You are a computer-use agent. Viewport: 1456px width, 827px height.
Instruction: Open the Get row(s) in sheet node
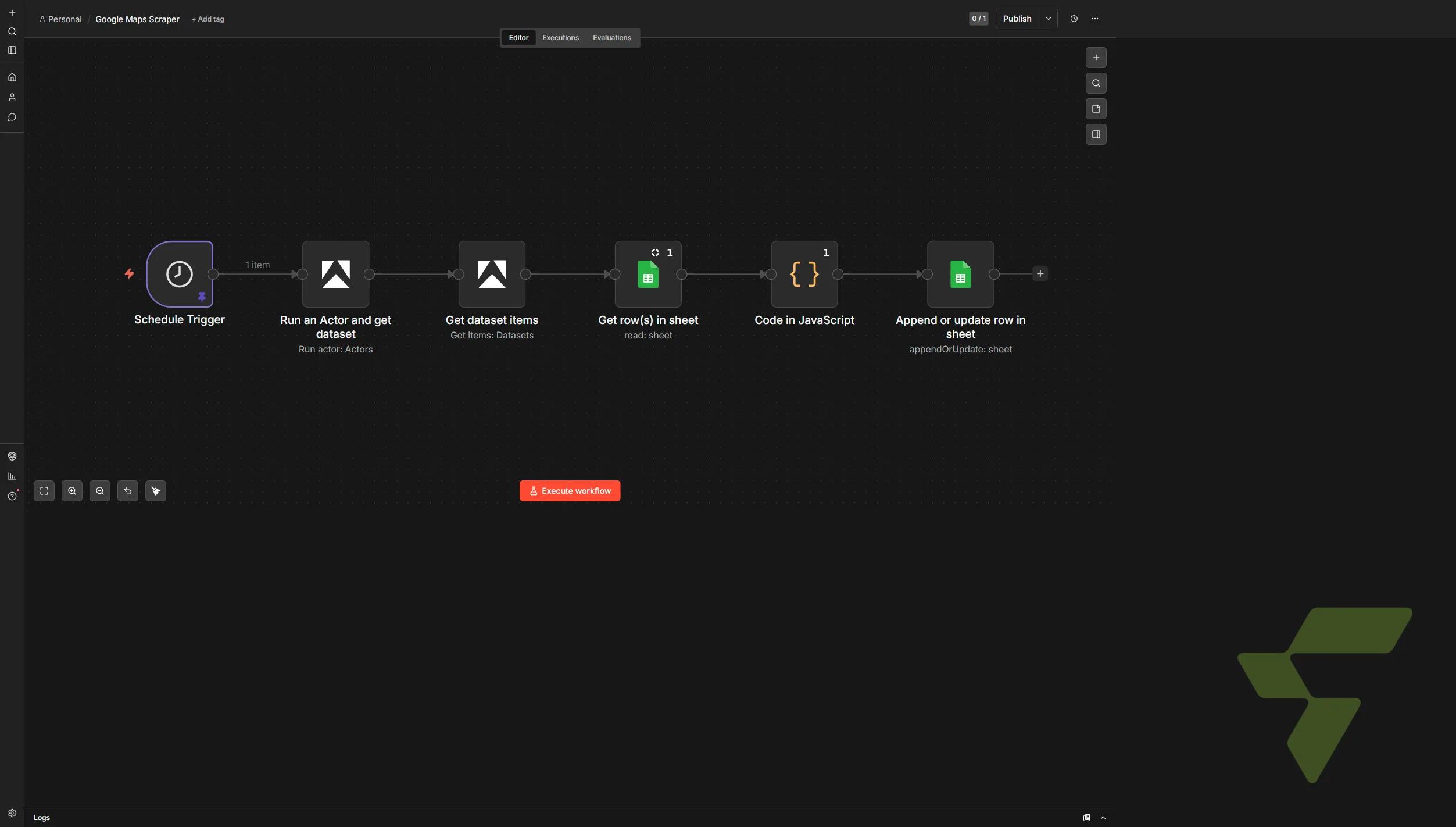(x=648, y=274)
